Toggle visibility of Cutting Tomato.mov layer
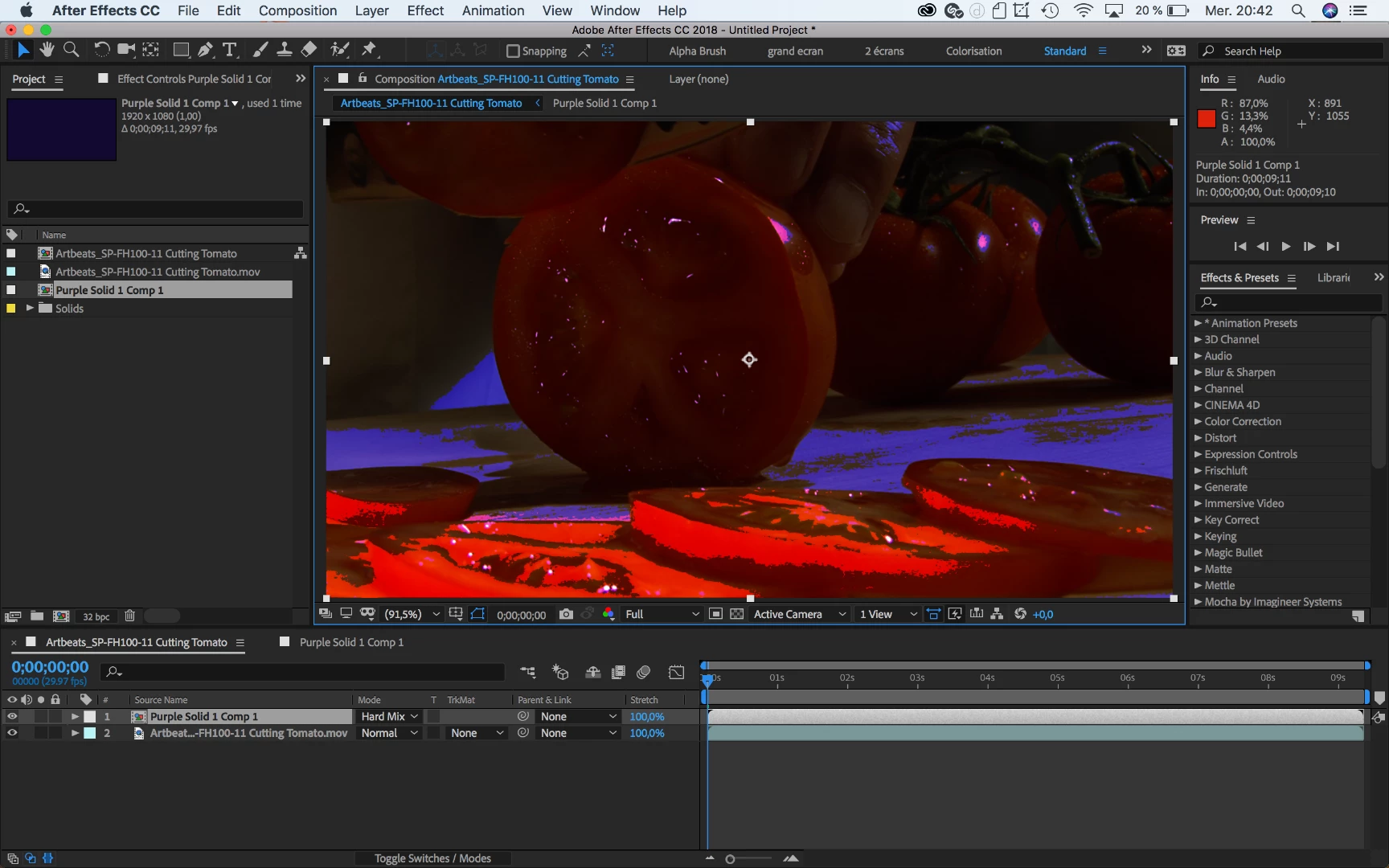This screenshot has height=868, width=1389. 12,733
